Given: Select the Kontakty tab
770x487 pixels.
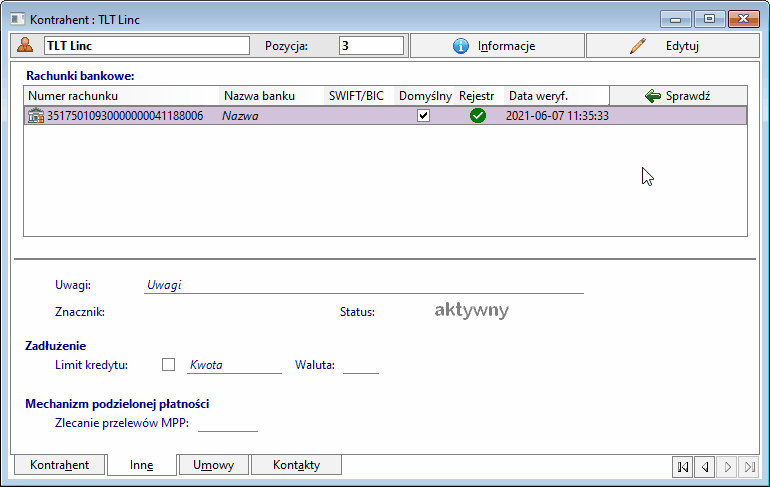Looking at the screenshot, I should [296, 465].
